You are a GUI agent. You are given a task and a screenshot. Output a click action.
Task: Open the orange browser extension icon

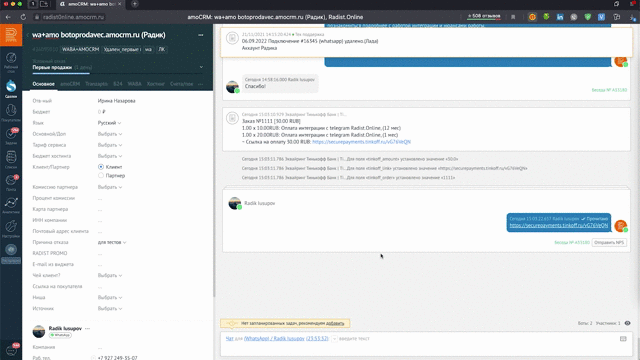[x=532, y=17]
